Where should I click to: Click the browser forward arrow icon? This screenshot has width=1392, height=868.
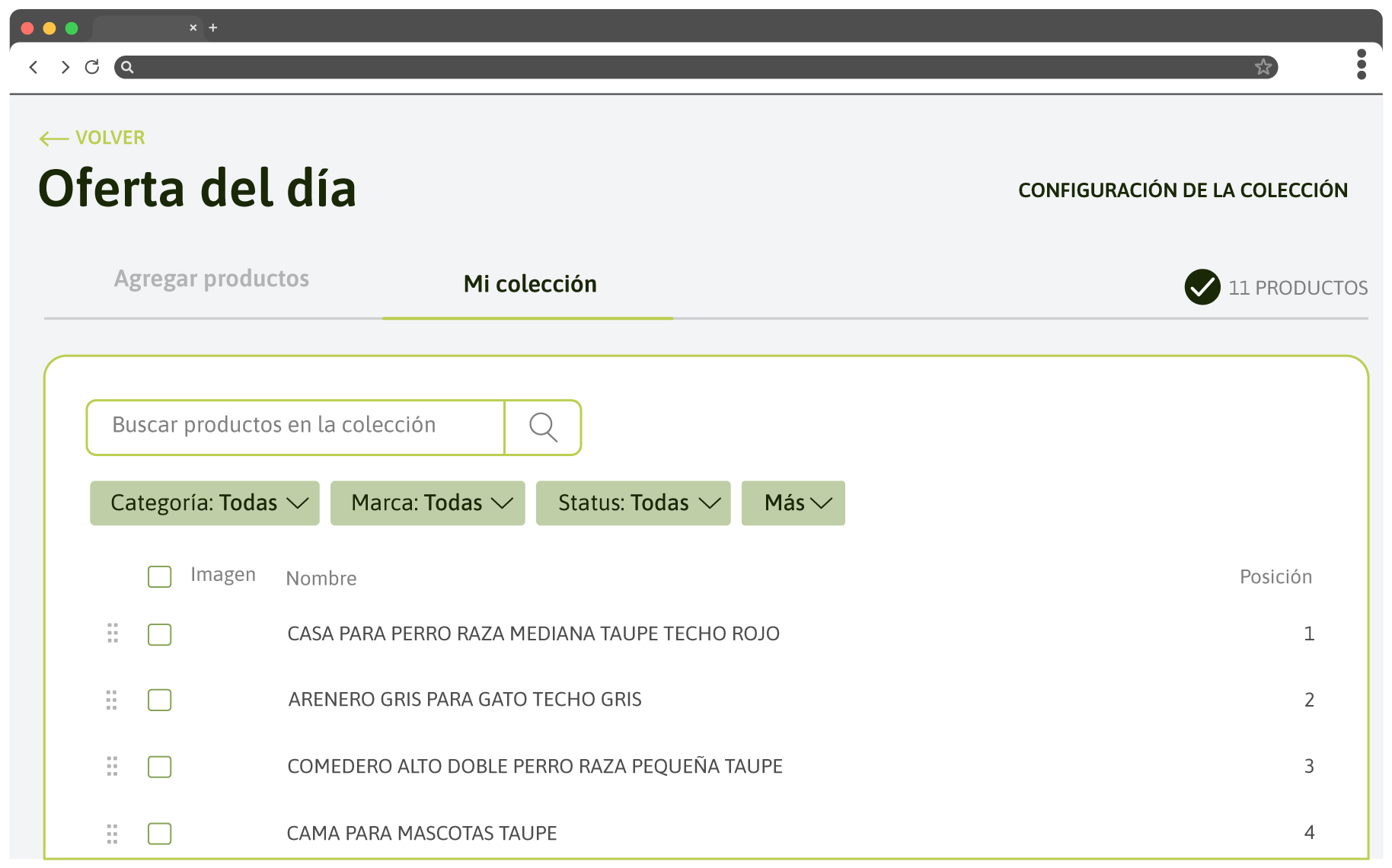coord(65,67)
